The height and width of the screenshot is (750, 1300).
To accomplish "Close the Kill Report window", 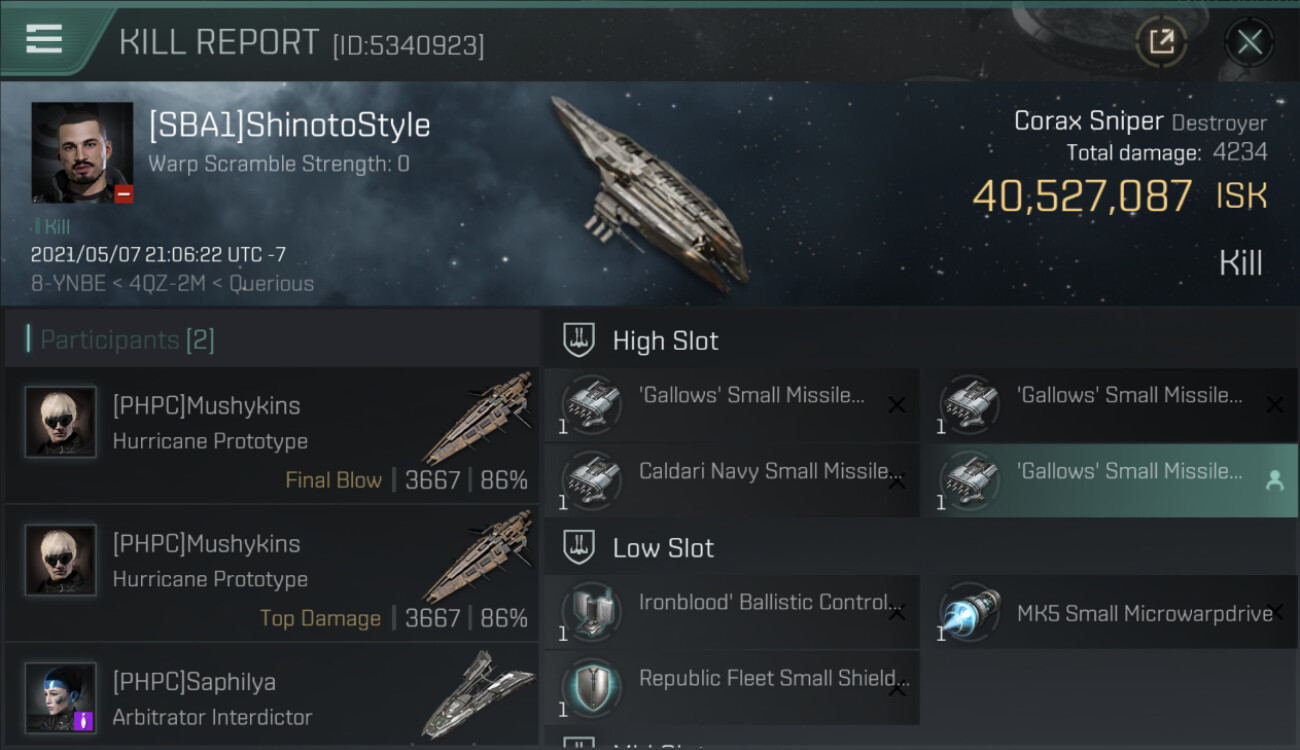I will click(1249, 42).
